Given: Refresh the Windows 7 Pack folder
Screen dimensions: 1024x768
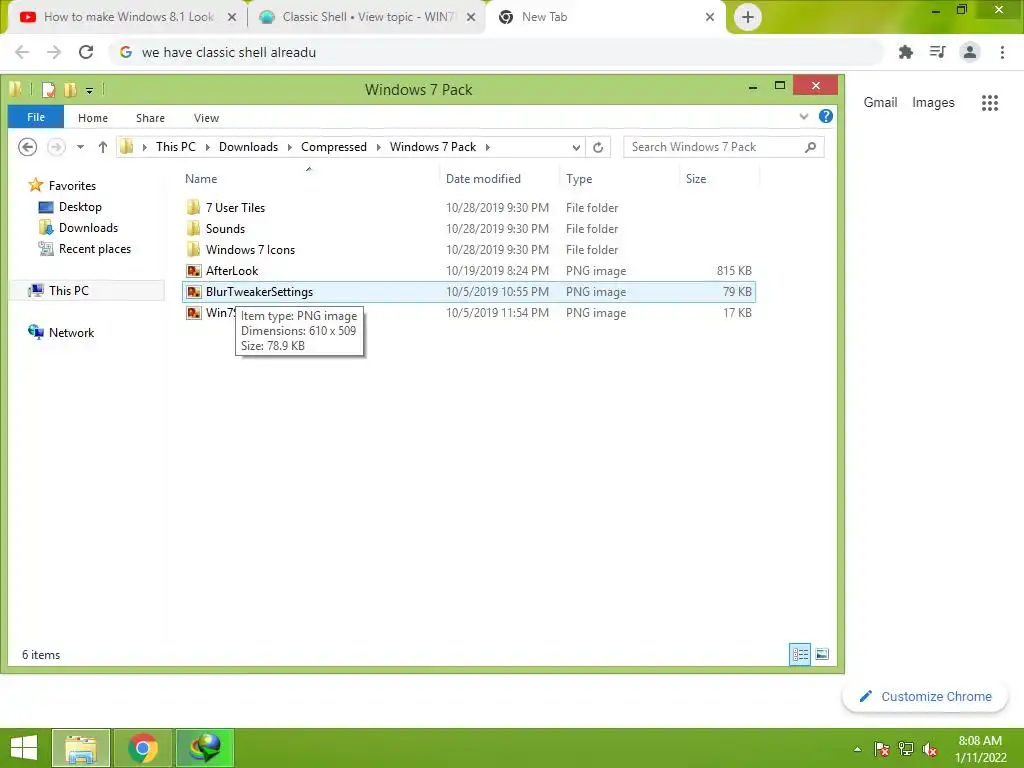Looking at the screenshot, I should click(598, 148).
